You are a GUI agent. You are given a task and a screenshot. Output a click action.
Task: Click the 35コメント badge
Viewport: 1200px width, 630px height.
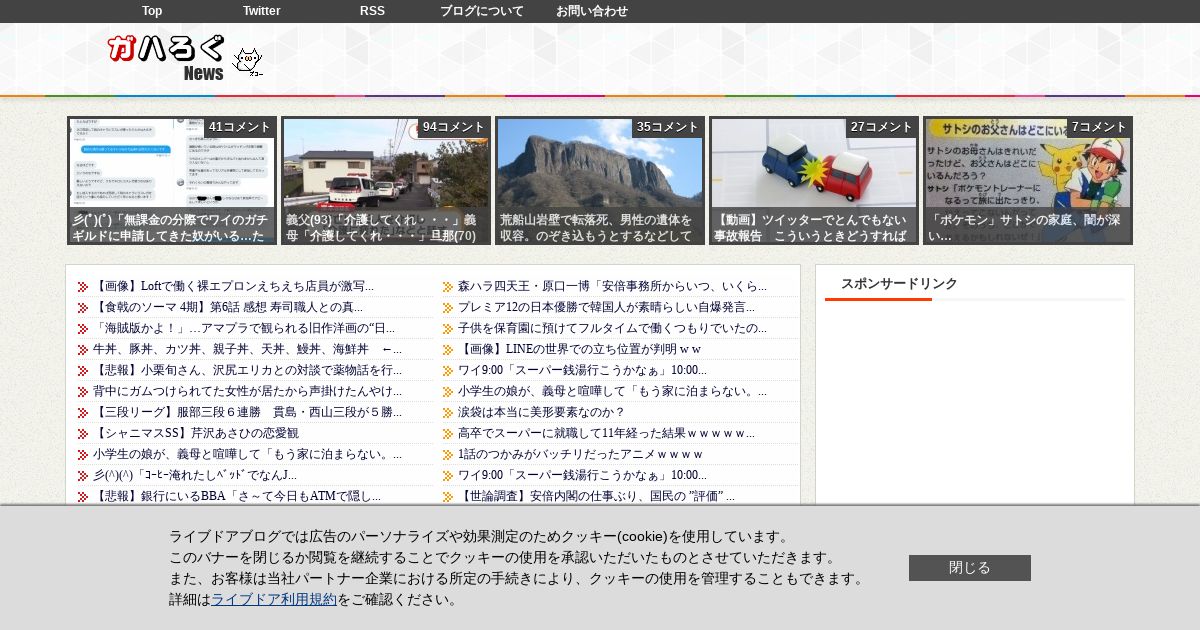pos(667,127)
